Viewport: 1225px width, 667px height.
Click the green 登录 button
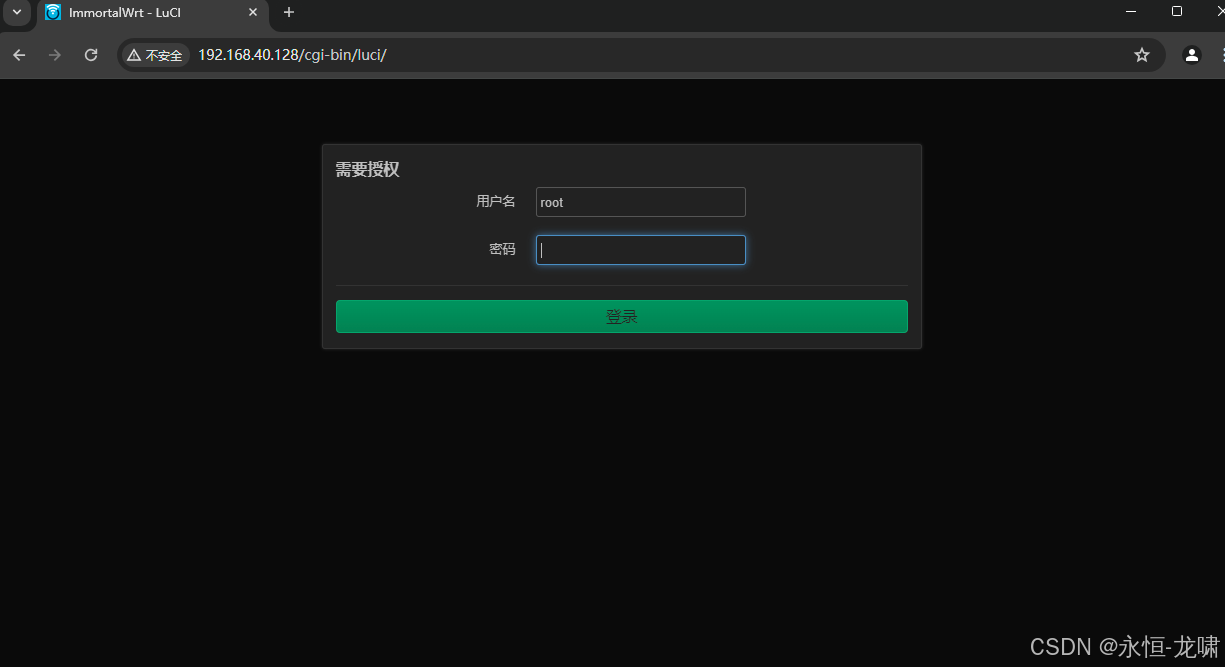tap(622, 317)
